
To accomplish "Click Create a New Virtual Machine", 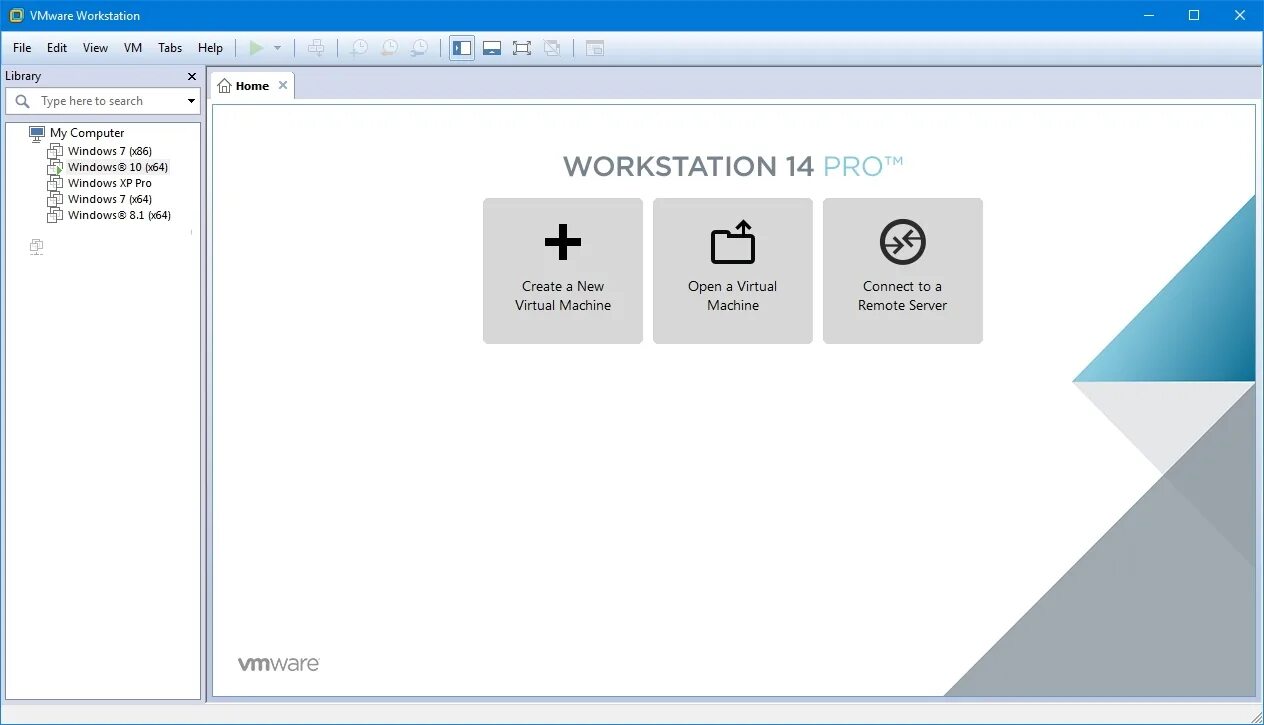I will point(562,270).
